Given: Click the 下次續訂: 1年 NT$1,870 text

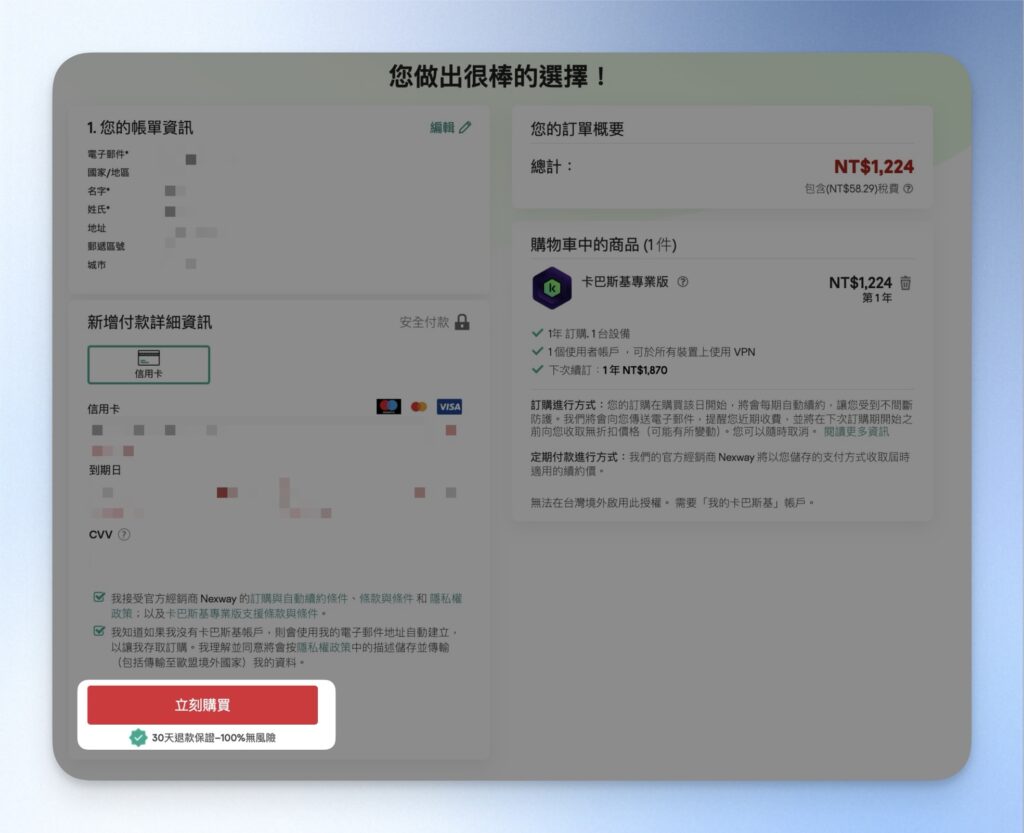Looking at the screenshot, I should click(x=608, y=370).
